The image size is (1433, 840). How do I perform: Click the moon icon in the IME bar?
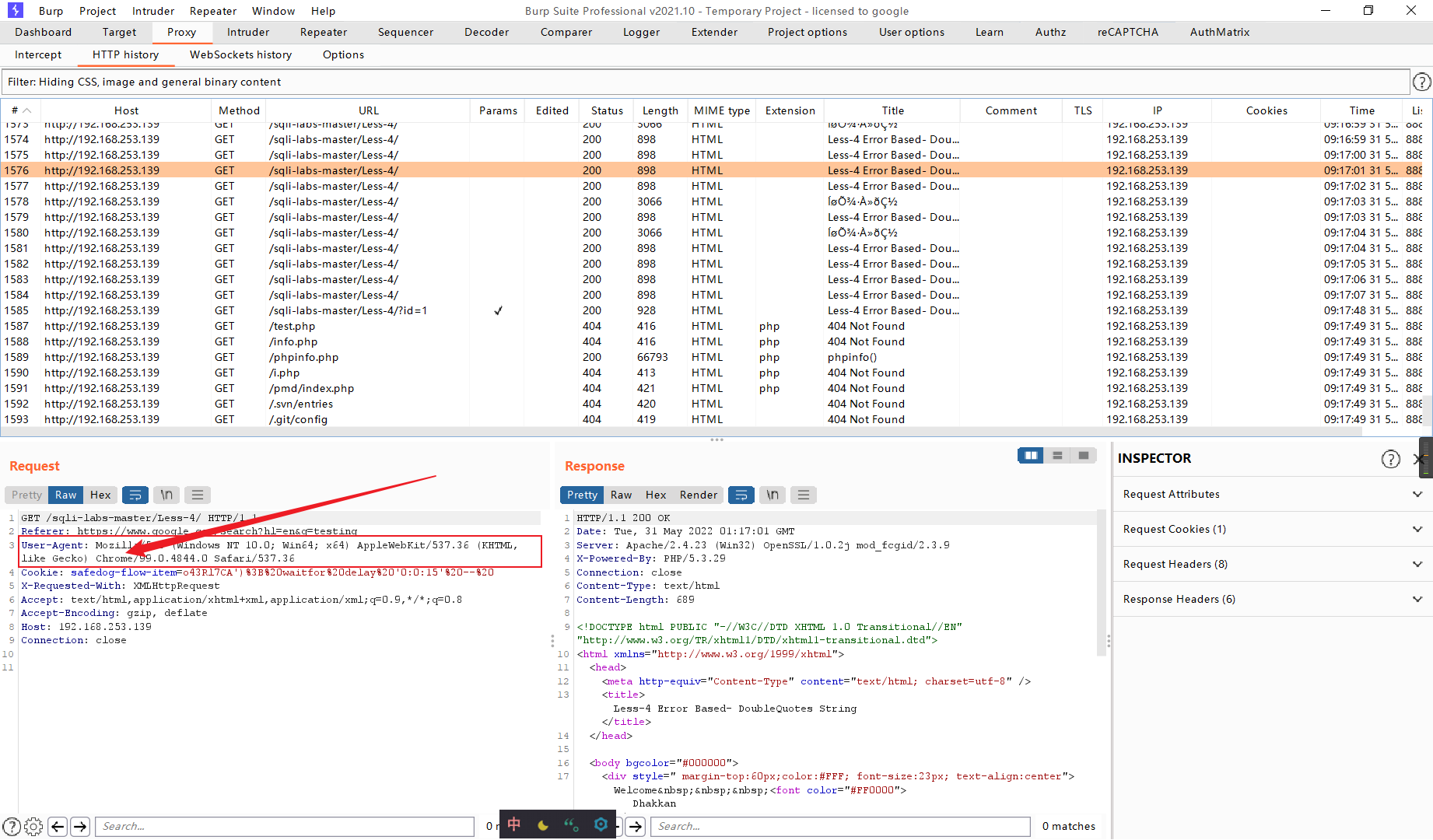(543, 824)
